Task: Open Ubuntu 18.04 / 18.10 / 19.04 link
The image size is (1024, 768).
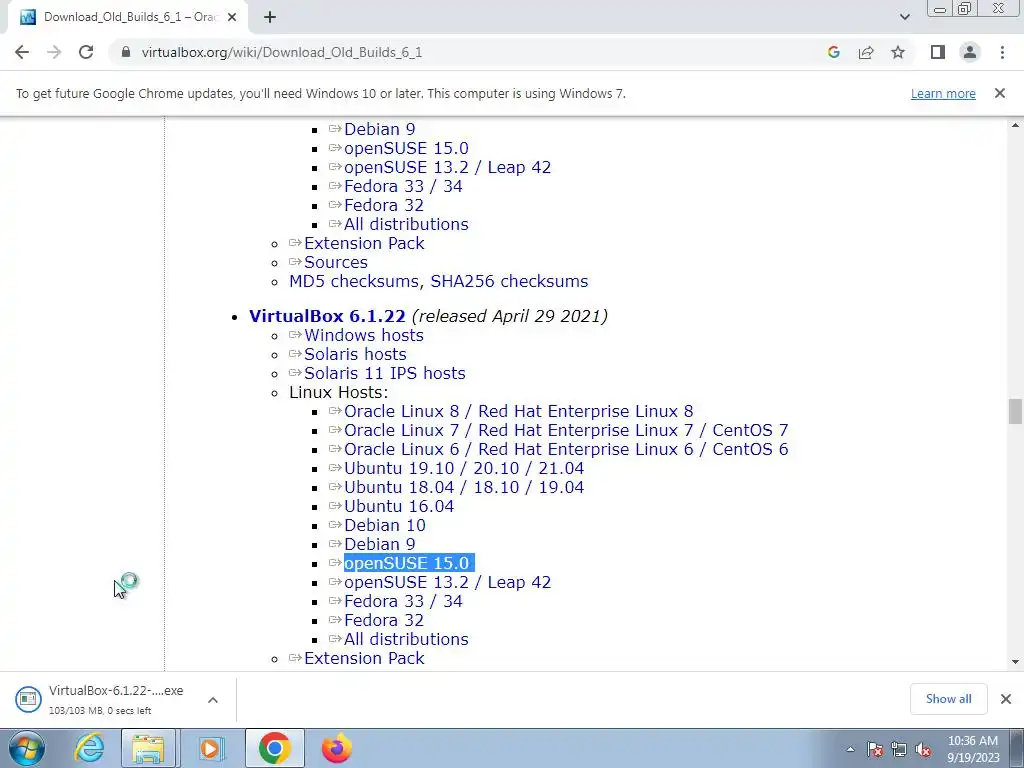Action: coord(464,487)
